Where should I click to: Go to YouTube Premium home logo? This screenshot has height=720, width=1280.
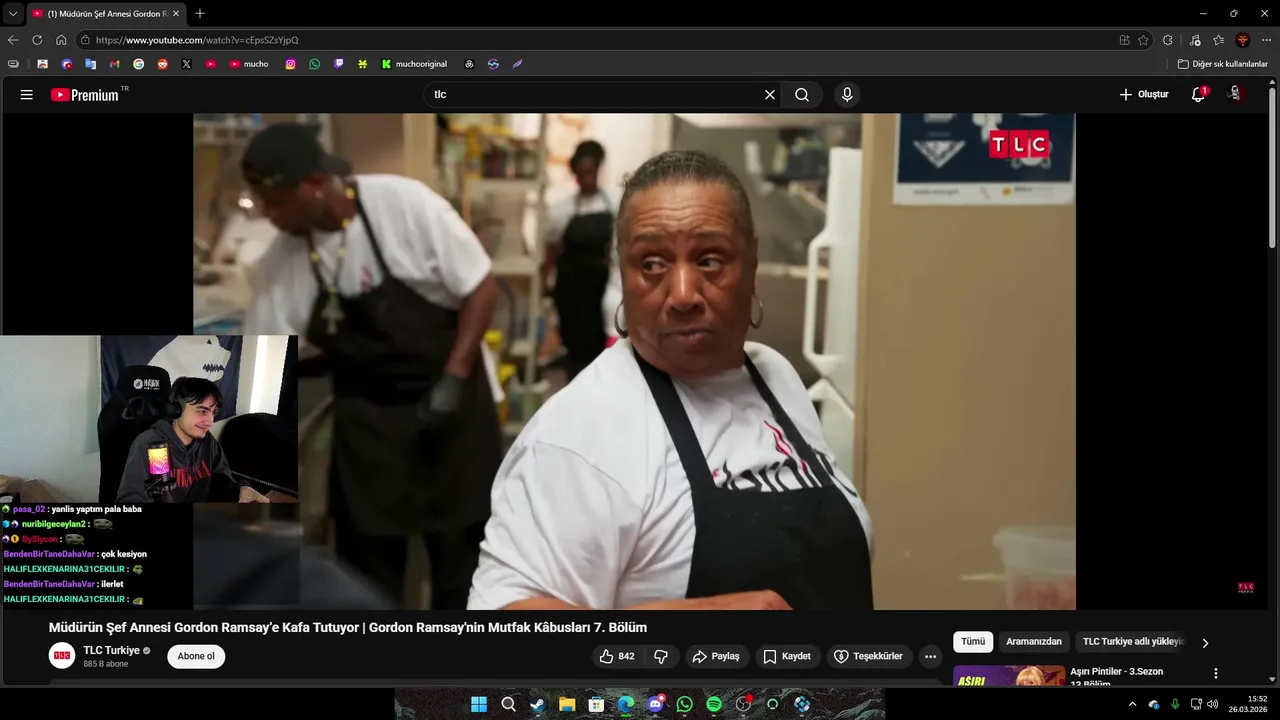[x=85, y=95]
